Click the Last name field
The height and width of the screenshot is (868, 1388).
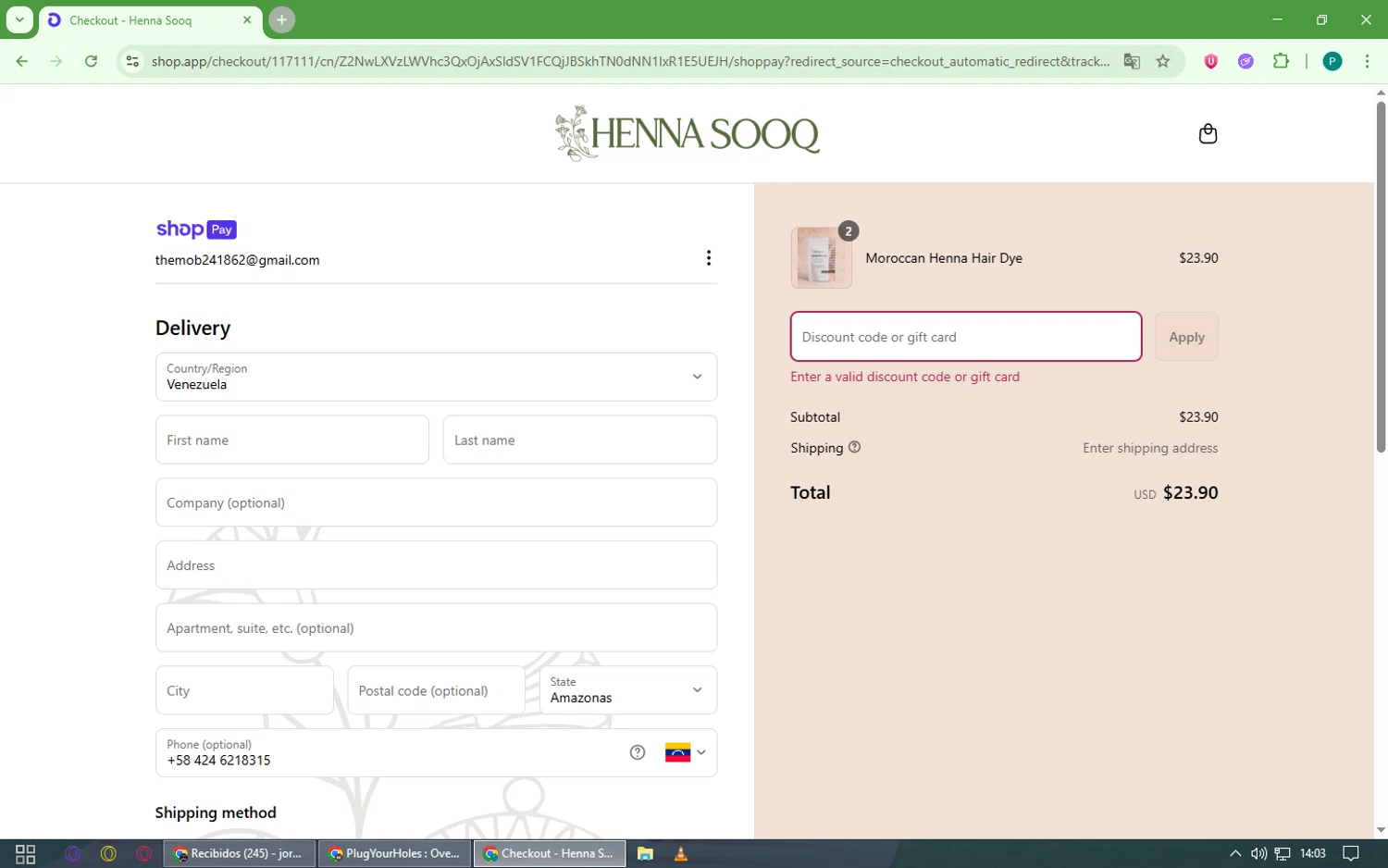pyautogui.click(x=580, y=440)
